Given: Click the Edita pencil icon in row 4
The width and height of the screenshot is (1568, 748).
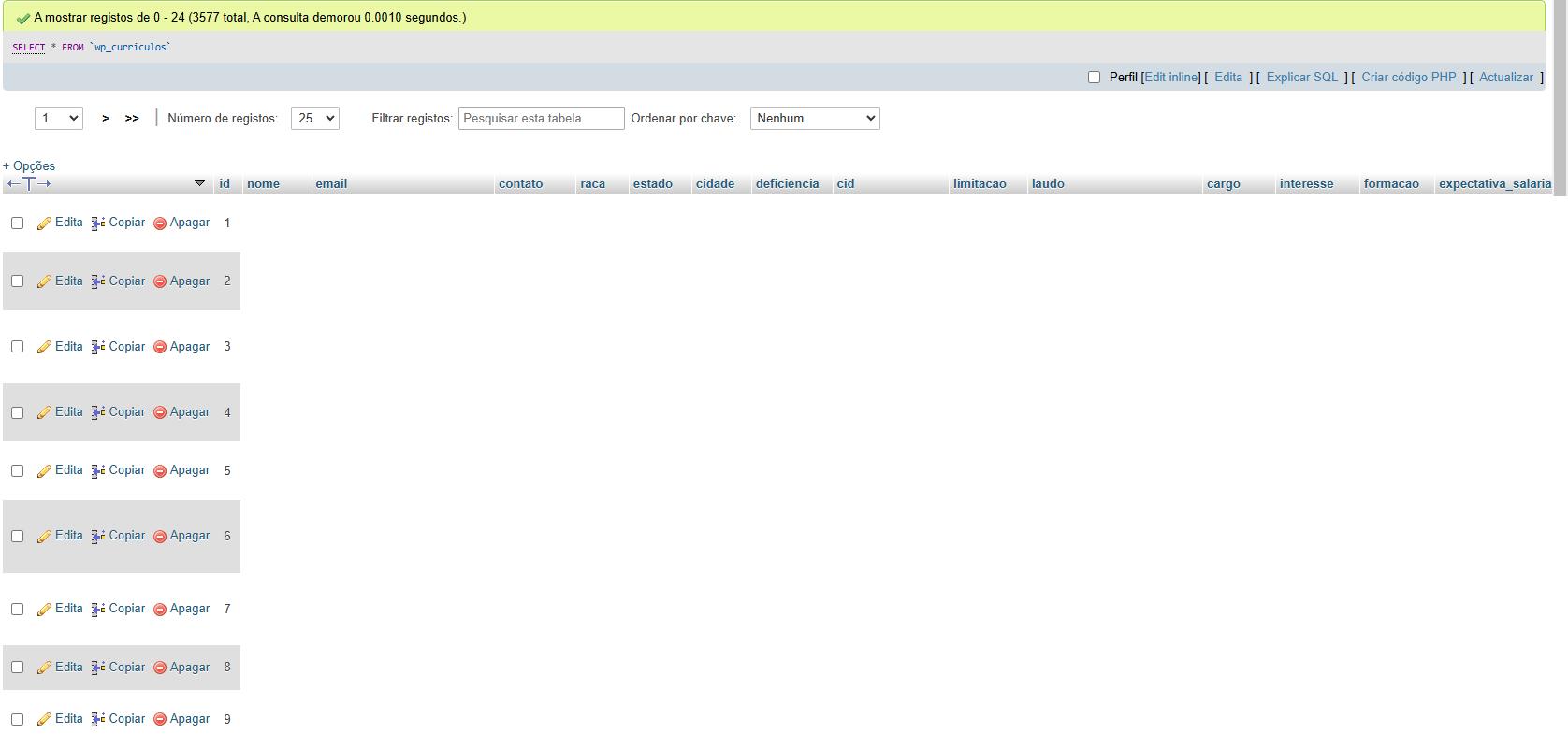Looking at the screenshot, I should click(44, 412).
